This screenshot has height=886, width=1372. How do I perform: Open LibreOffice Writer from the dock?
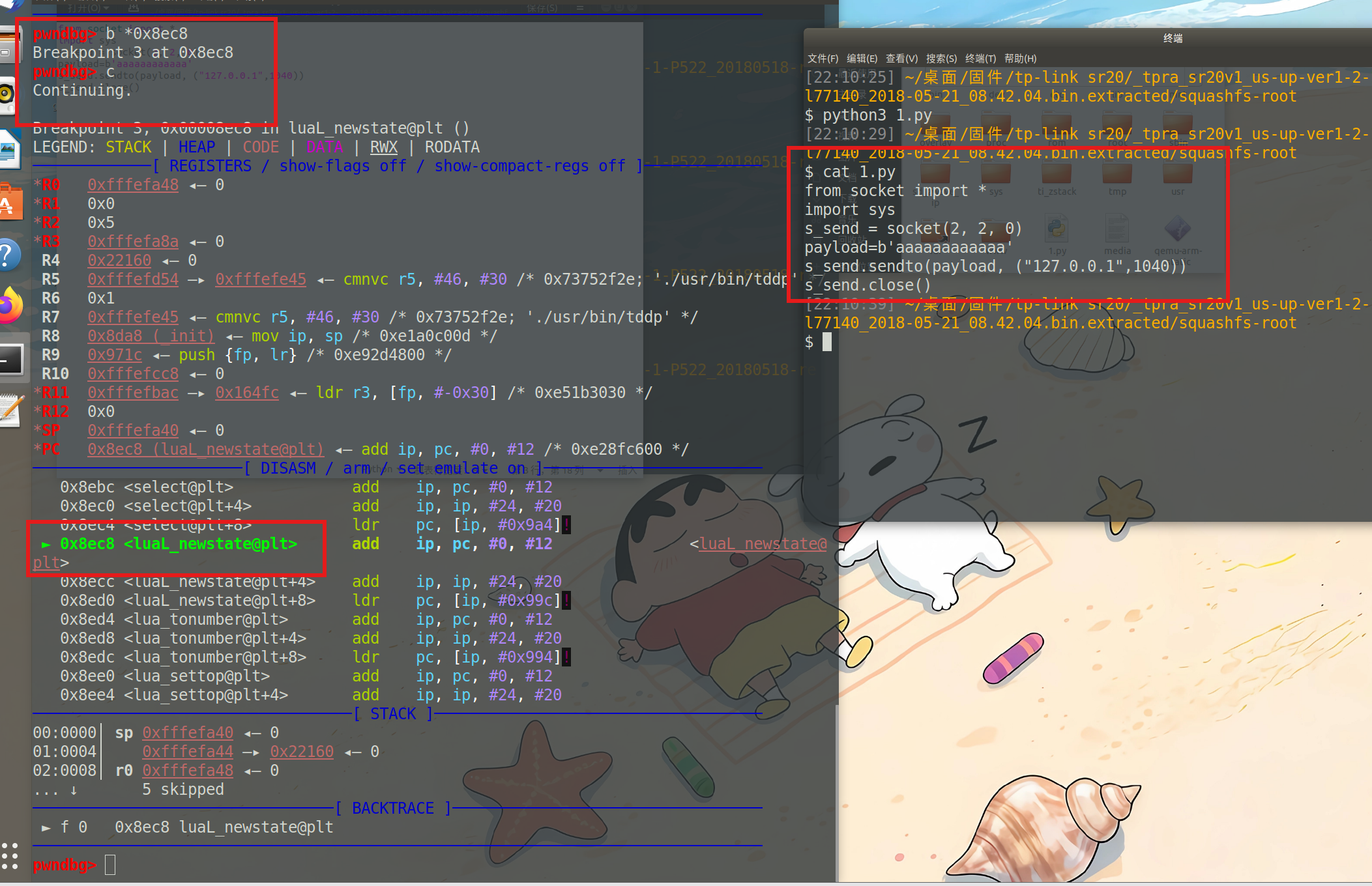[x=8, y=150]
